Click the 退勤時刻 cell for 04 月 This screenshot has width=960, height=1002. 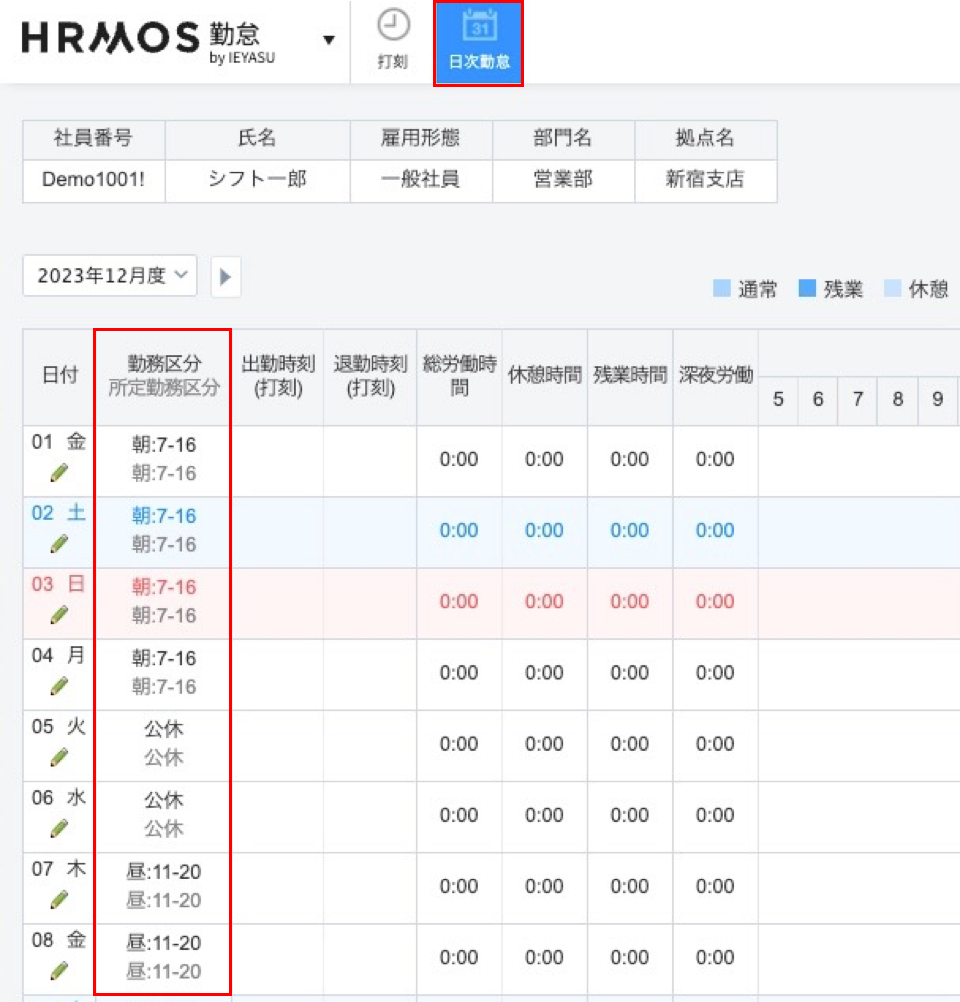[x=370, y=673]
